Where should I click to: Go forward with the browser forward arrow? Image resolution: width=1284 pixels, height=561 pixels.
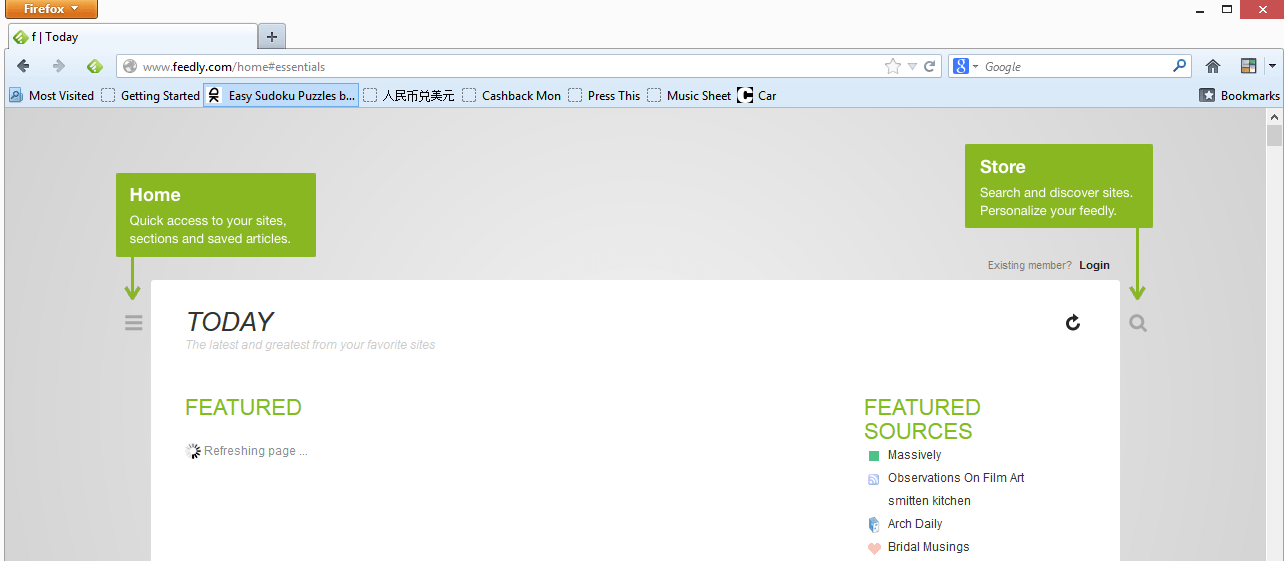tap(59, 67)
